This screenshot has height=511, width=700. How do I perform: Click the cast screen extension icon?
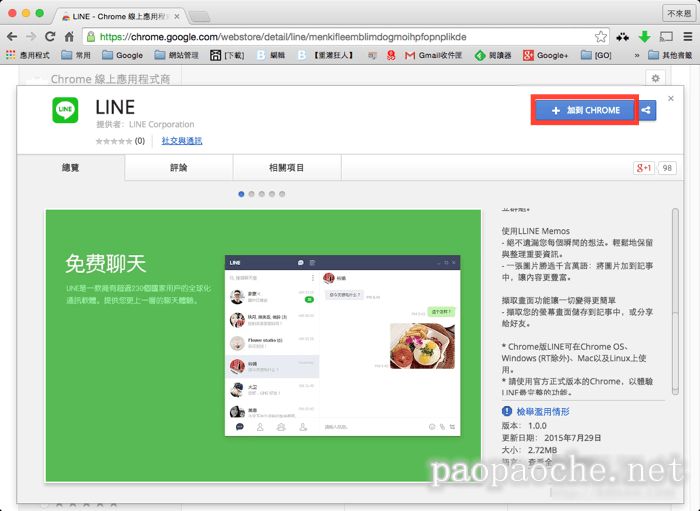666,37
